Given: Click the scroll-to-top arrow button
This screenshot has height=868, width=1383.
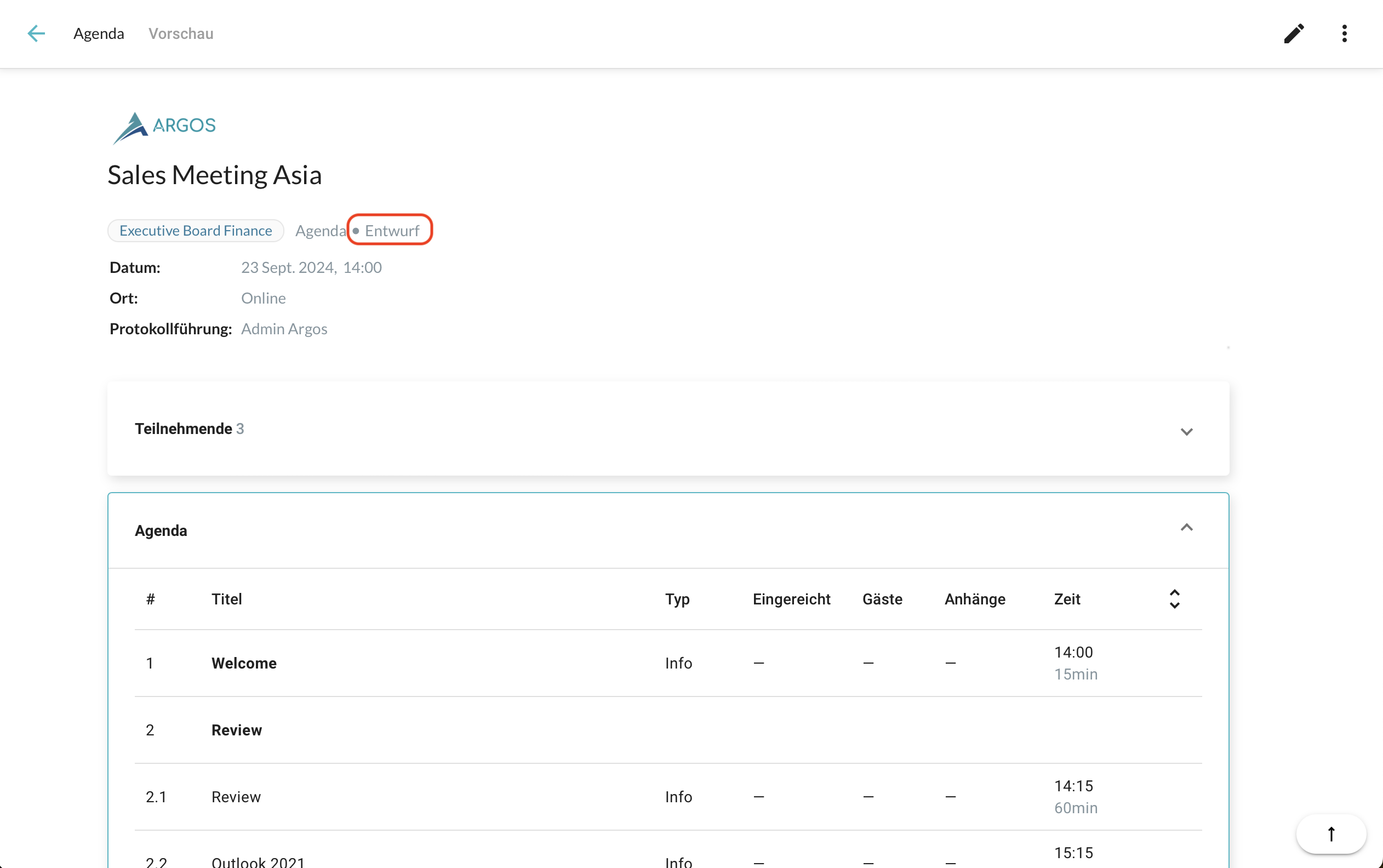Looking at the screenshot, I should coord(1331,833).
